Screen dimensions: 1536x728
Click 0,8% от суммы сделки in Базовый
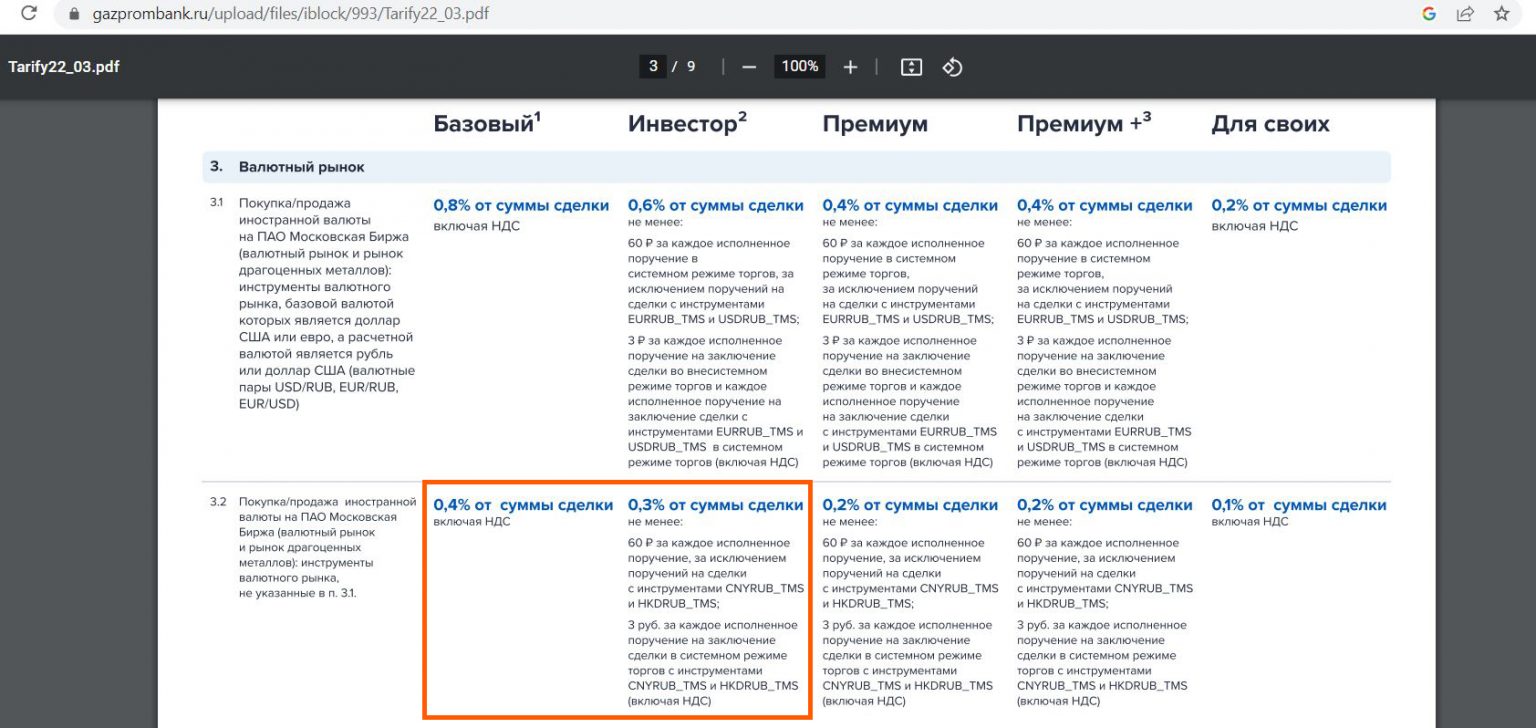pos(521,205)
